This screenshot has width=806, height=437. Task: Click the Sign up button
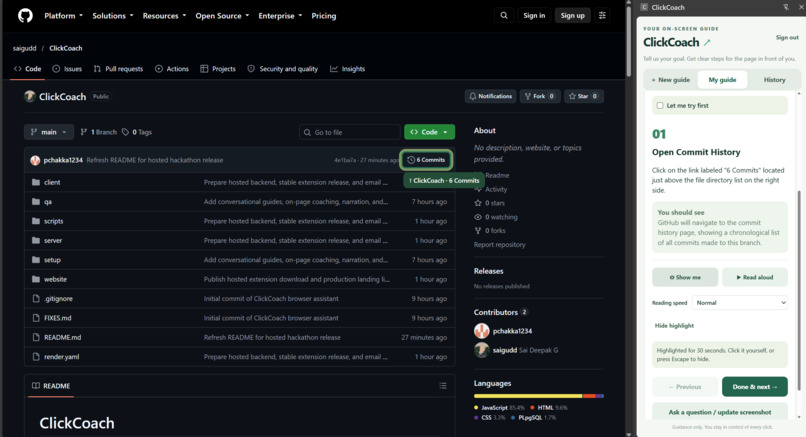pyautogui.click(x=572, y=15)
